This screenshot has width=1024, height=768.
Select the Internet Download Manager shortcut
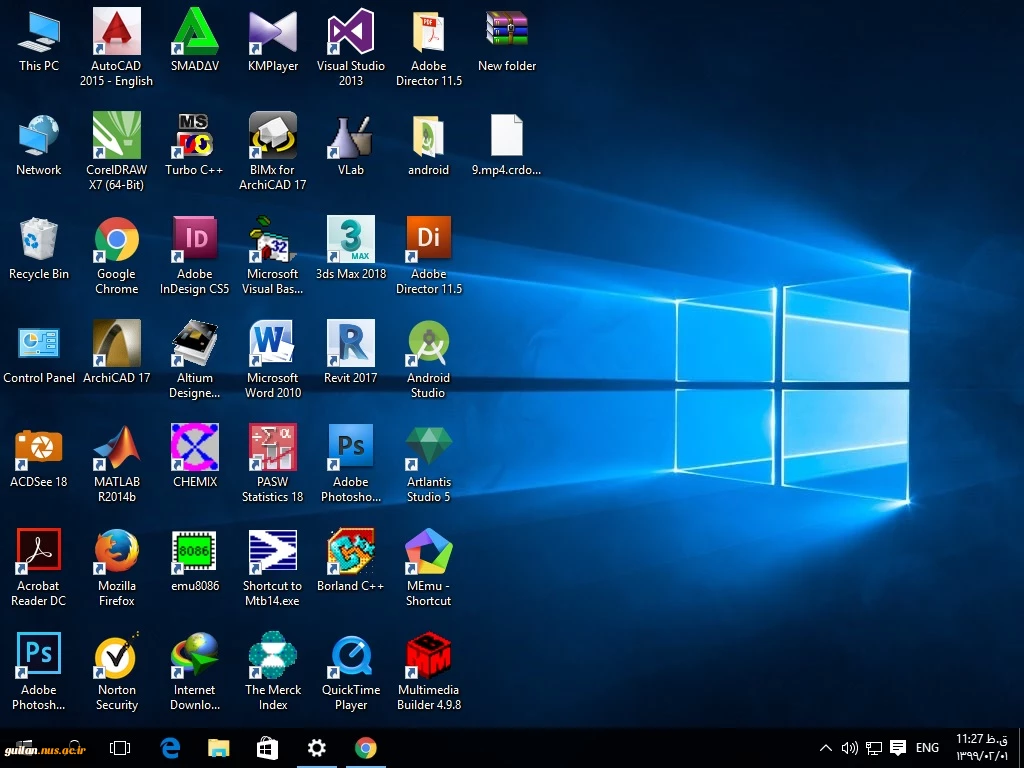pyautogui.click(x=195, y=670)
